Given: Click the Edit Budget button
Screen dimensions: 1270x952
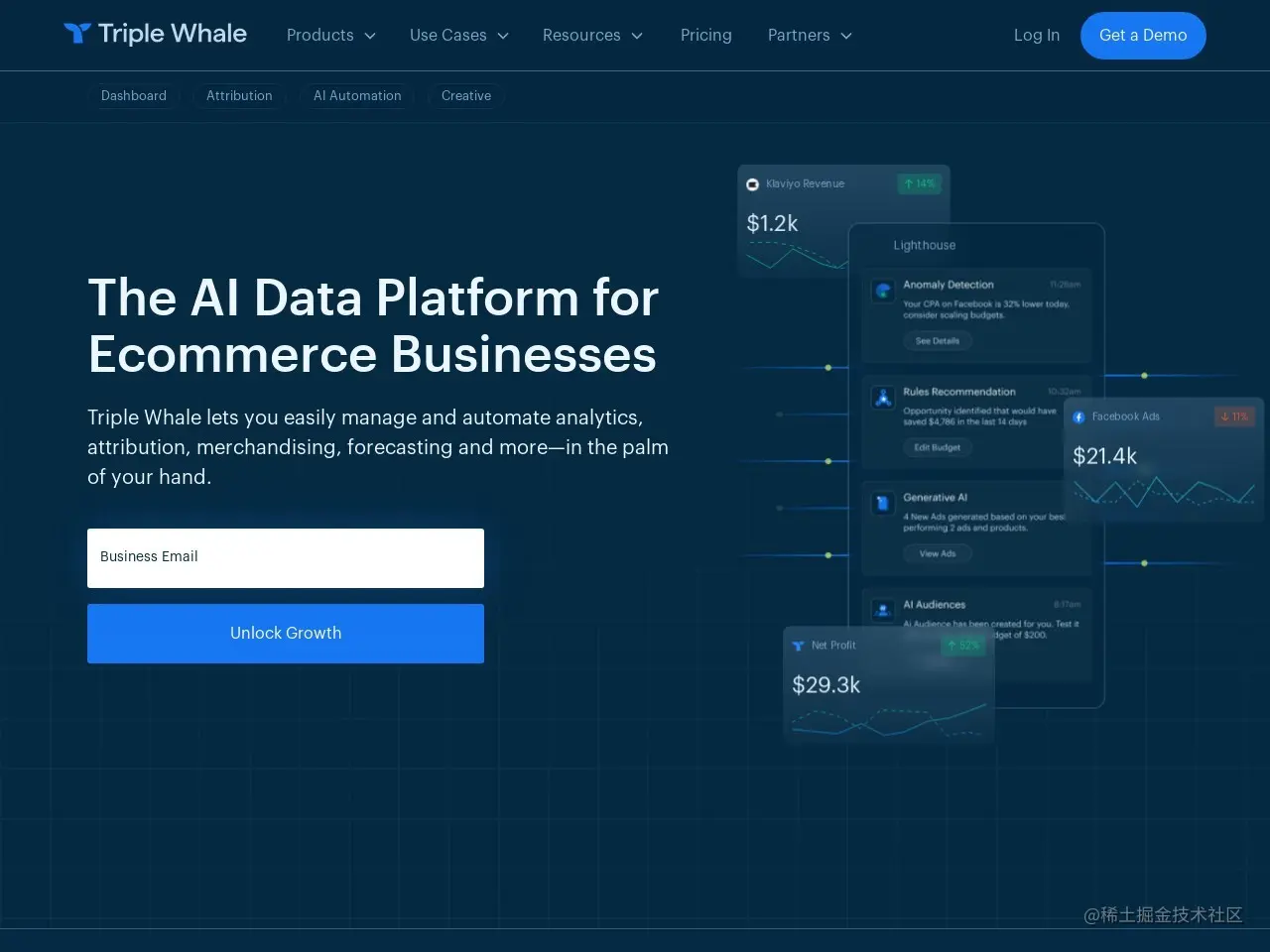Looking at the screenshot, I should pyautogui.click(x=938, y=448).
